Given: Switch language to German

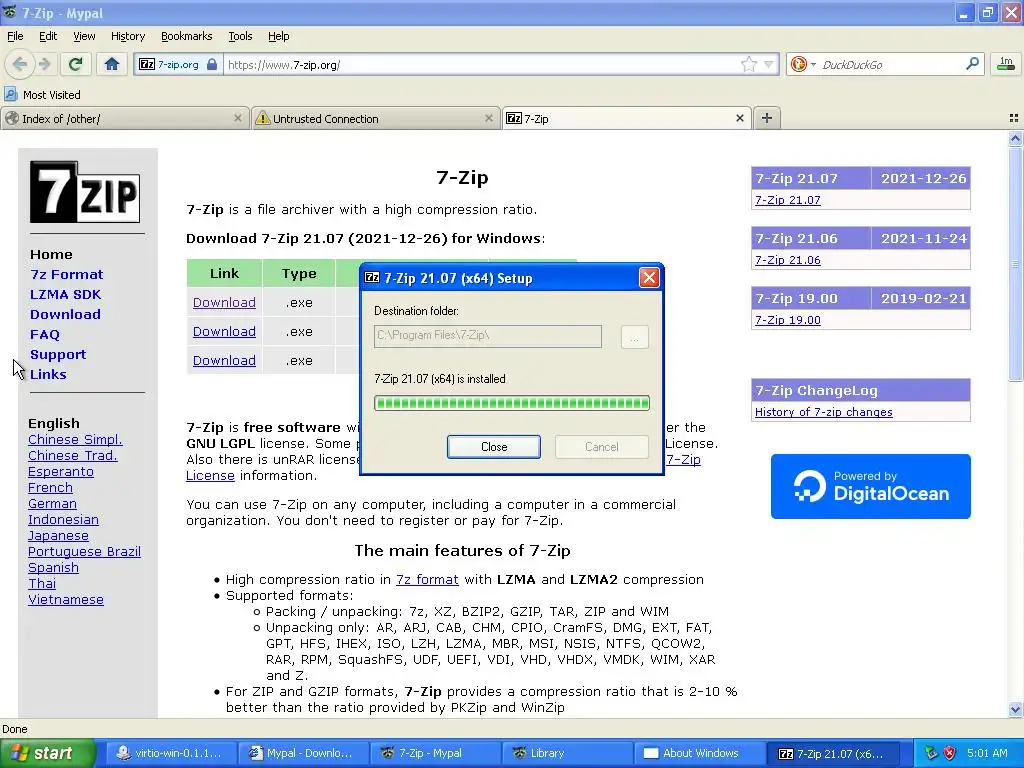Looking at the screenshot, I should [52, 504].
